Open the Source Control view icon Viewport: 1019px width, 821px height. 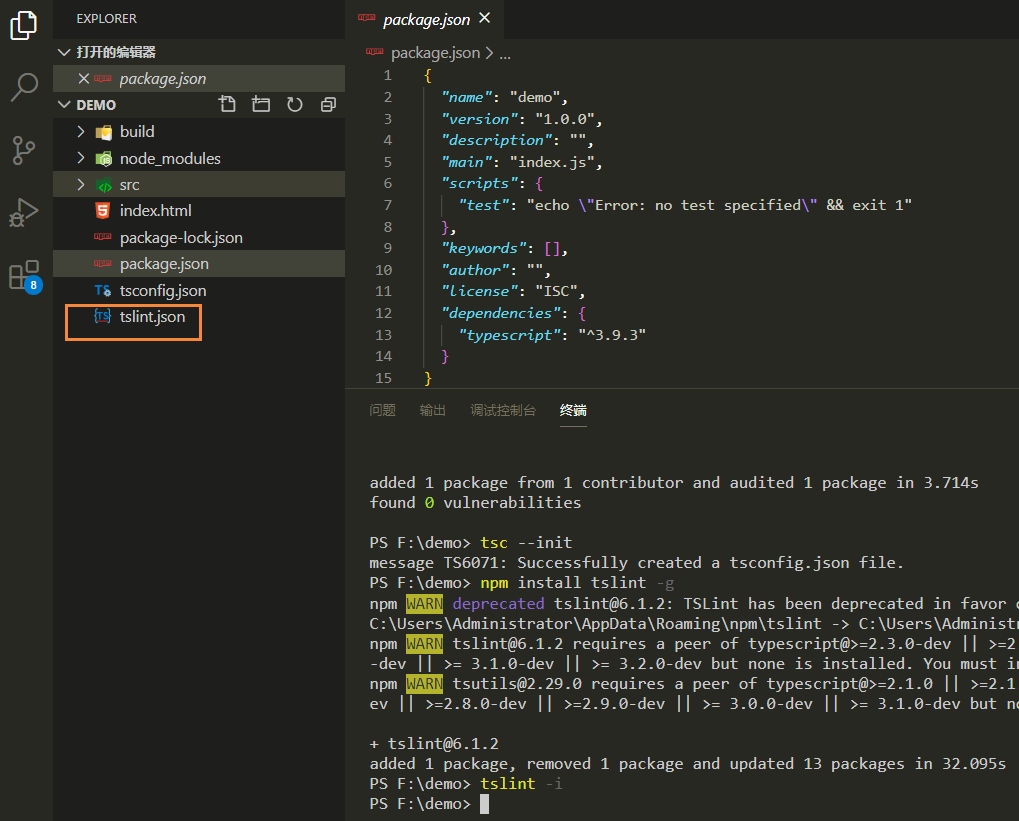[24, 150]
